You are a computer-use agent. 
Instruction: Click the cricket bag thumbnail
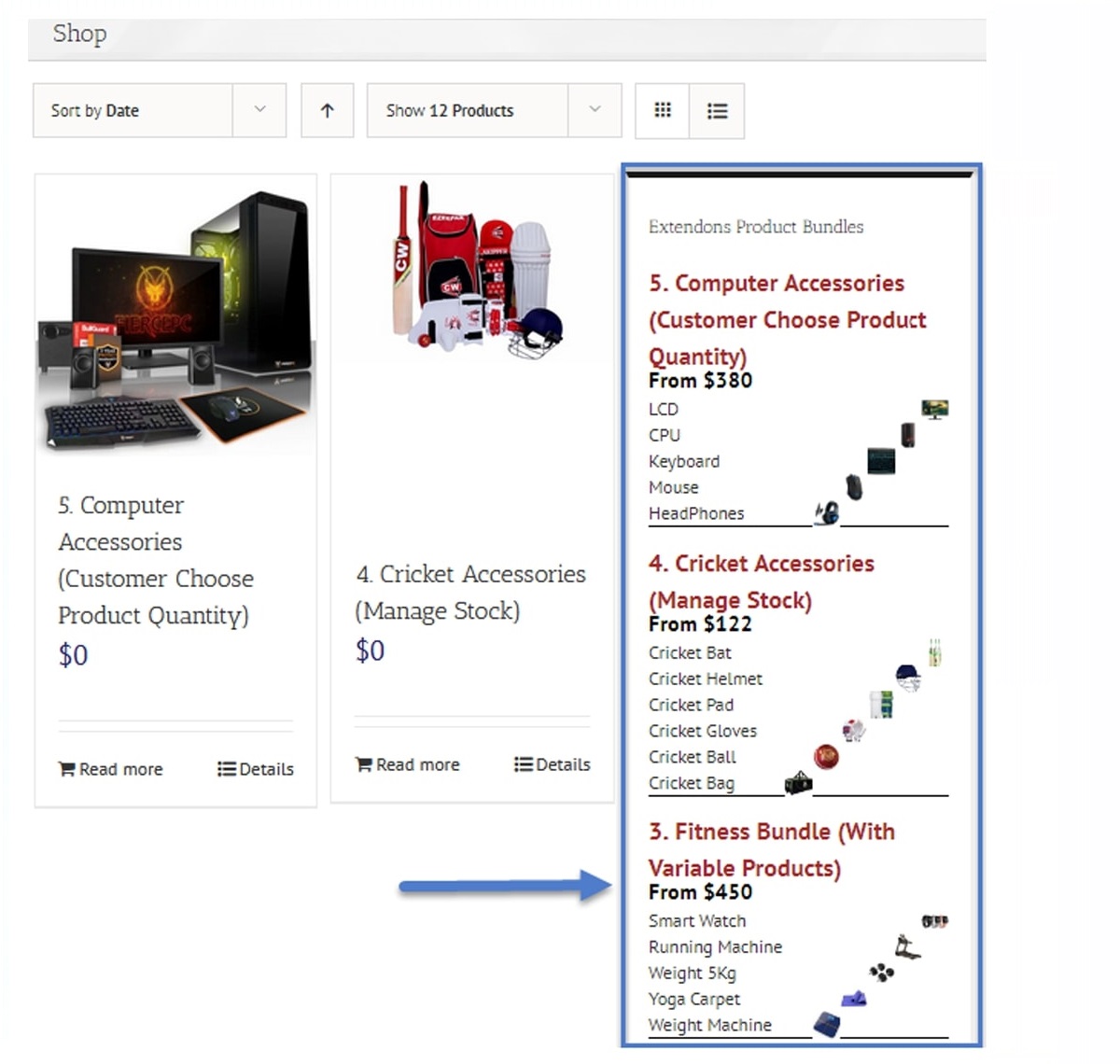798,783
